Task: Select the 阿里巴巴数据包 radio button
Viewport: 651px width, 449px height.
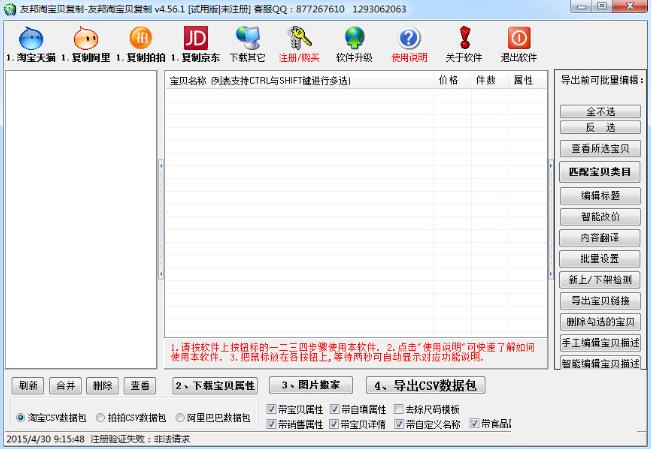Action: (180, 417)
